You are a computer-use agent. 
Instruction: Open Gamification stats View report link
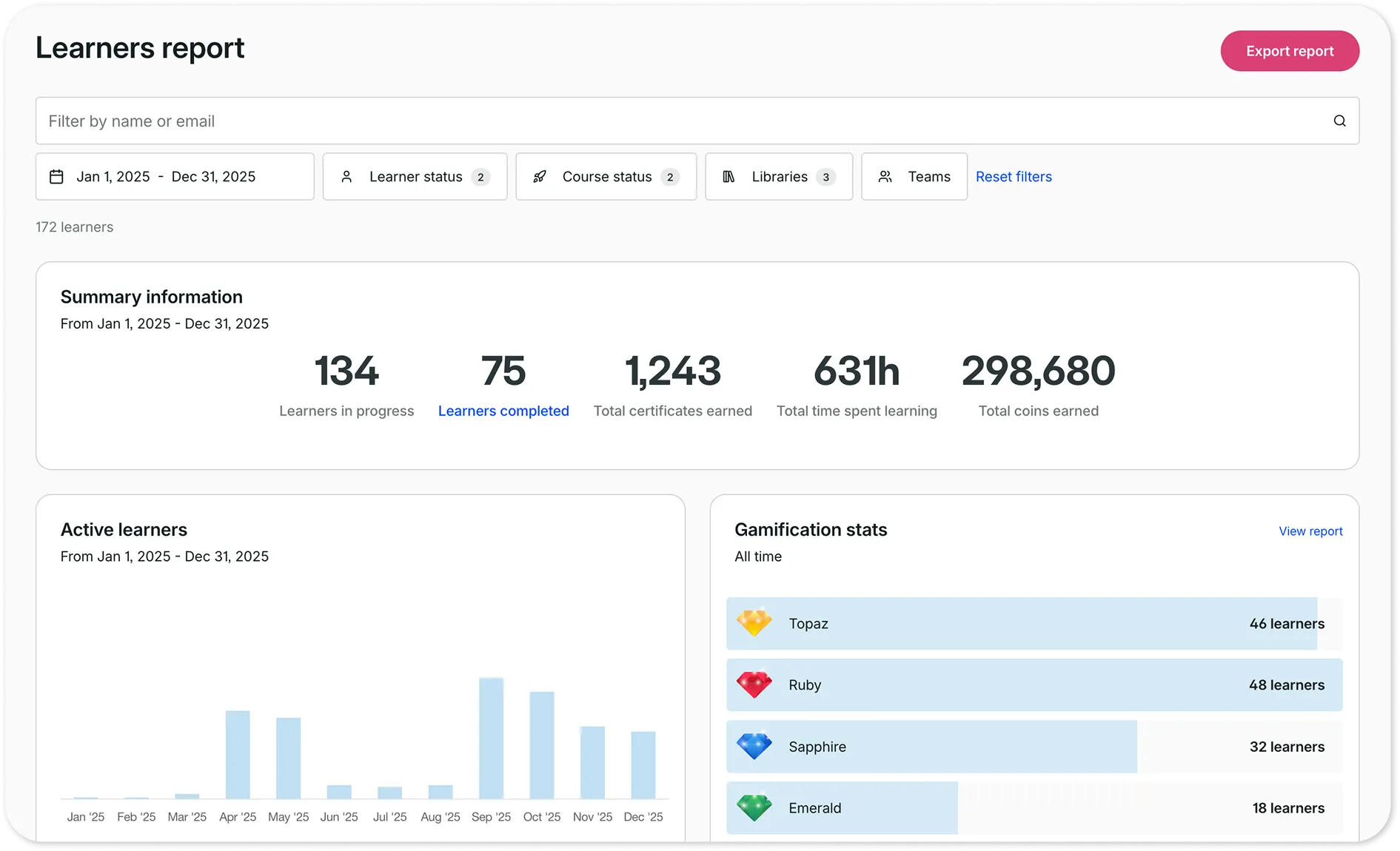[x=1310, y=531]
